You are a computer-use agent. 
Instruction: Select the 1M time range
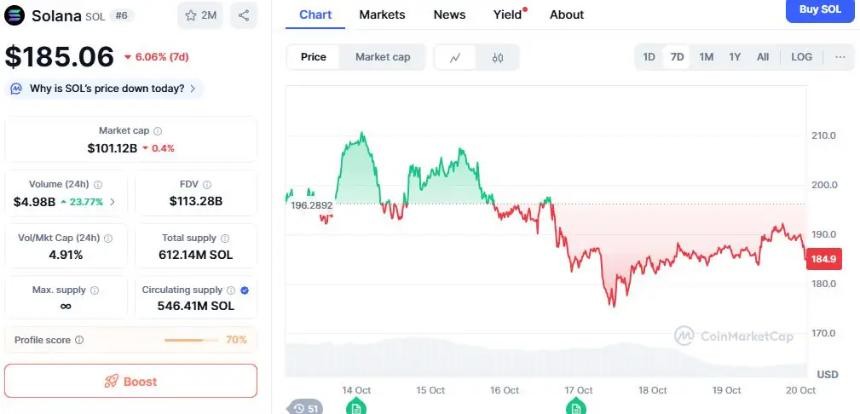click(706, 57)
